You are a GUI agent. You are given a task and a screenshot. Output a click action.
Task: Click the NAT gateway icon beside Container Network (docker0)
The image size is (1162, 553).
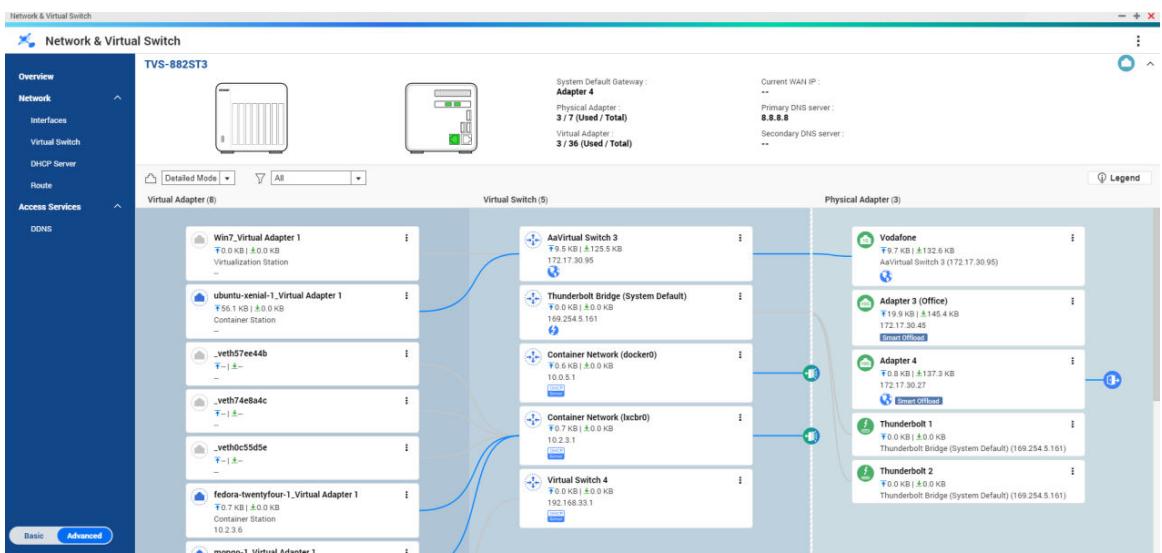[x=811, y=373]
